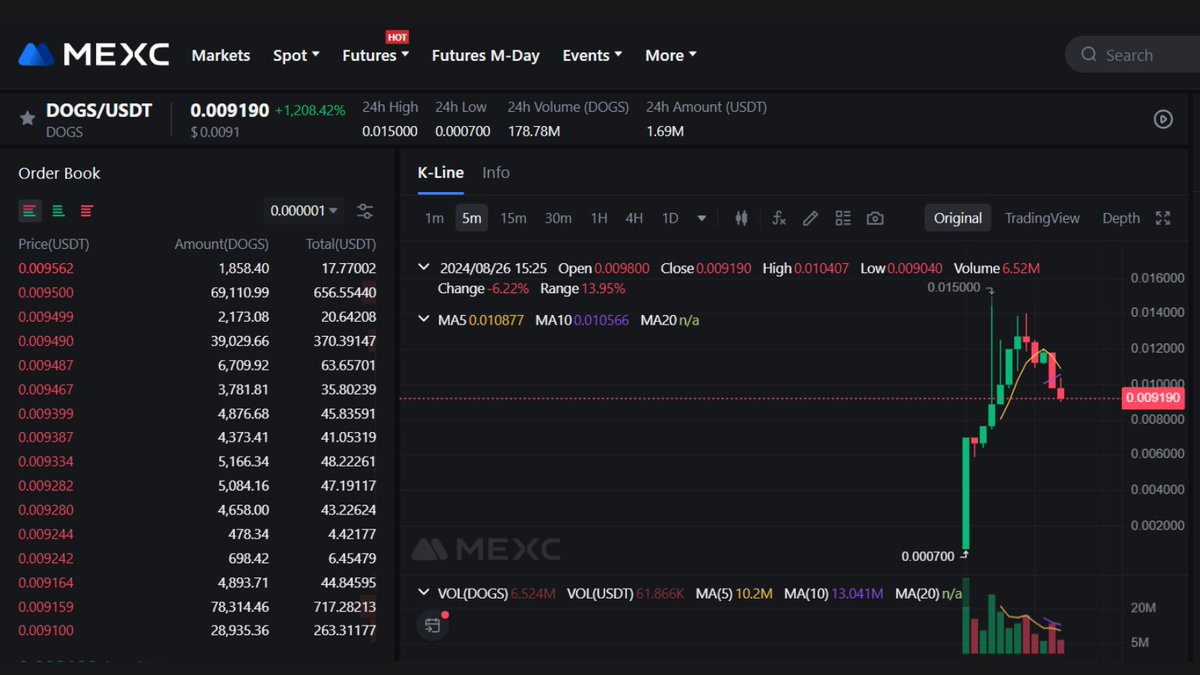Open the indicators fx icon
The width and height of the screenshot is (1200, 675).
[x=779, y=218]
